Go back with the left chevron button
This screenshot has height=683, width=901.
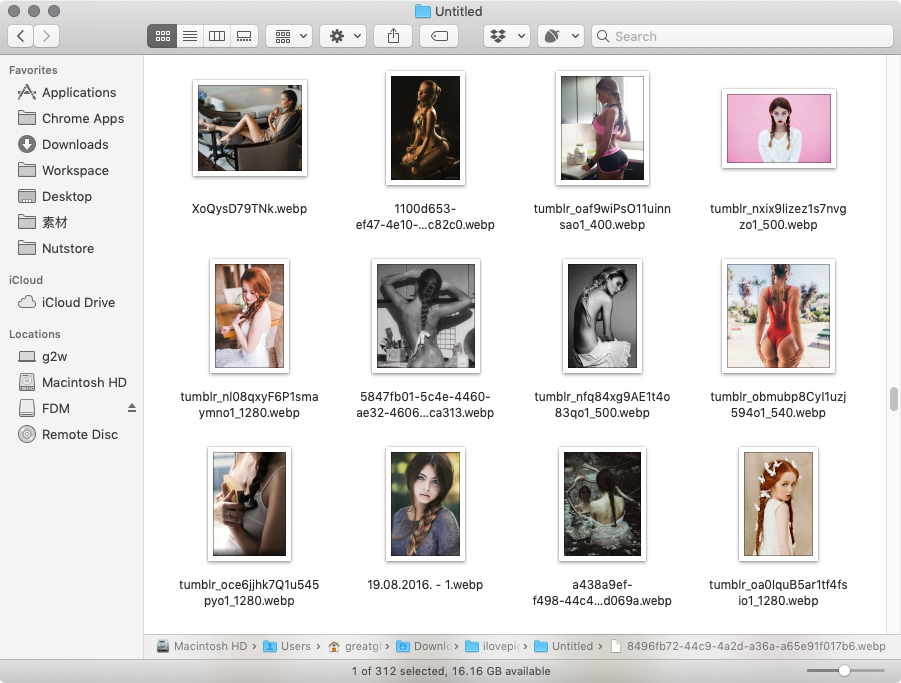tap(21, 36)
